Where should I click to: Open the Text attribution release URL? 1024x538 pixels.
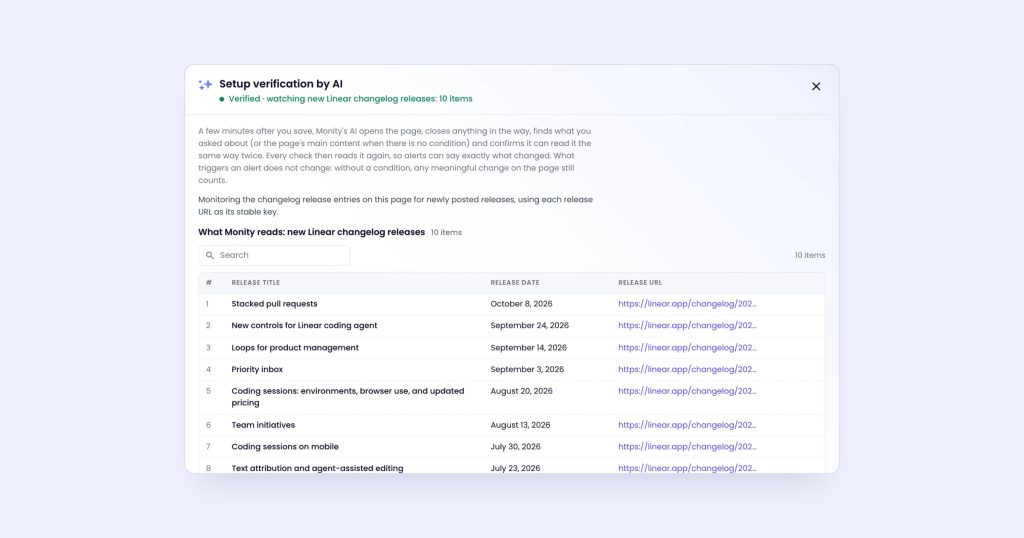[x=687, y=468]
